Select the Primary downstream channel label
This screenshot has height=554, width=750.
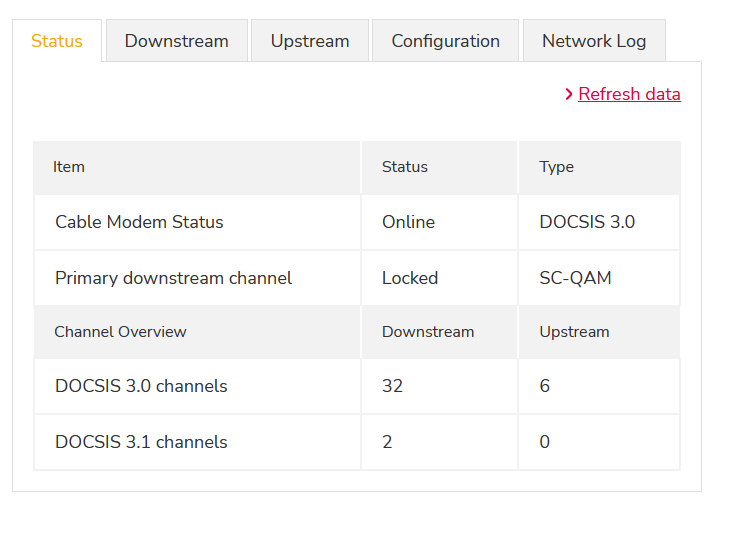pyautogui.click(x=173, y=278)
